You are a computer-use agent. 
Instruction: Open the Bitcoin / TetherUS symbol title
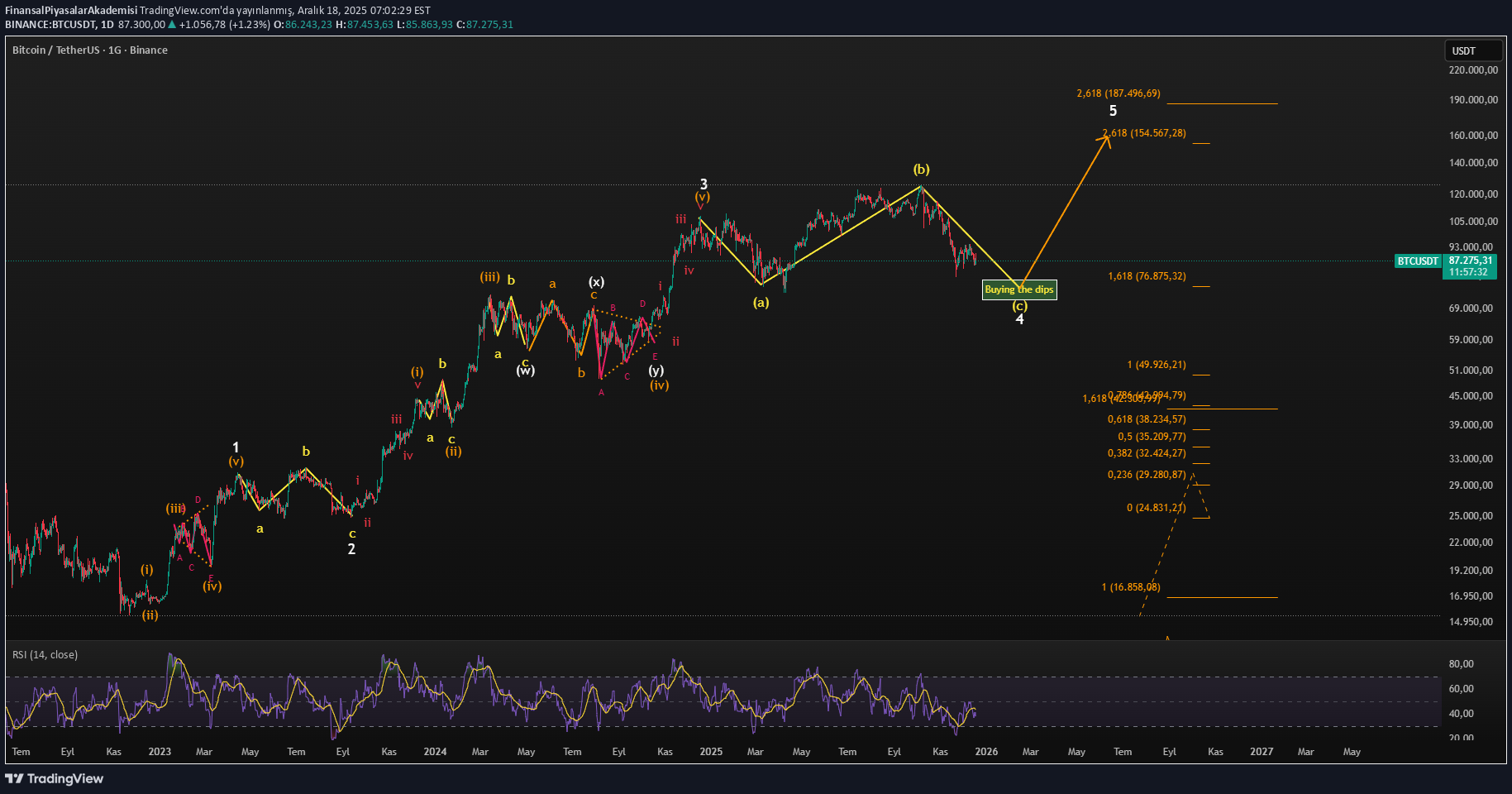pyautogui.click(x=89, y=50)
